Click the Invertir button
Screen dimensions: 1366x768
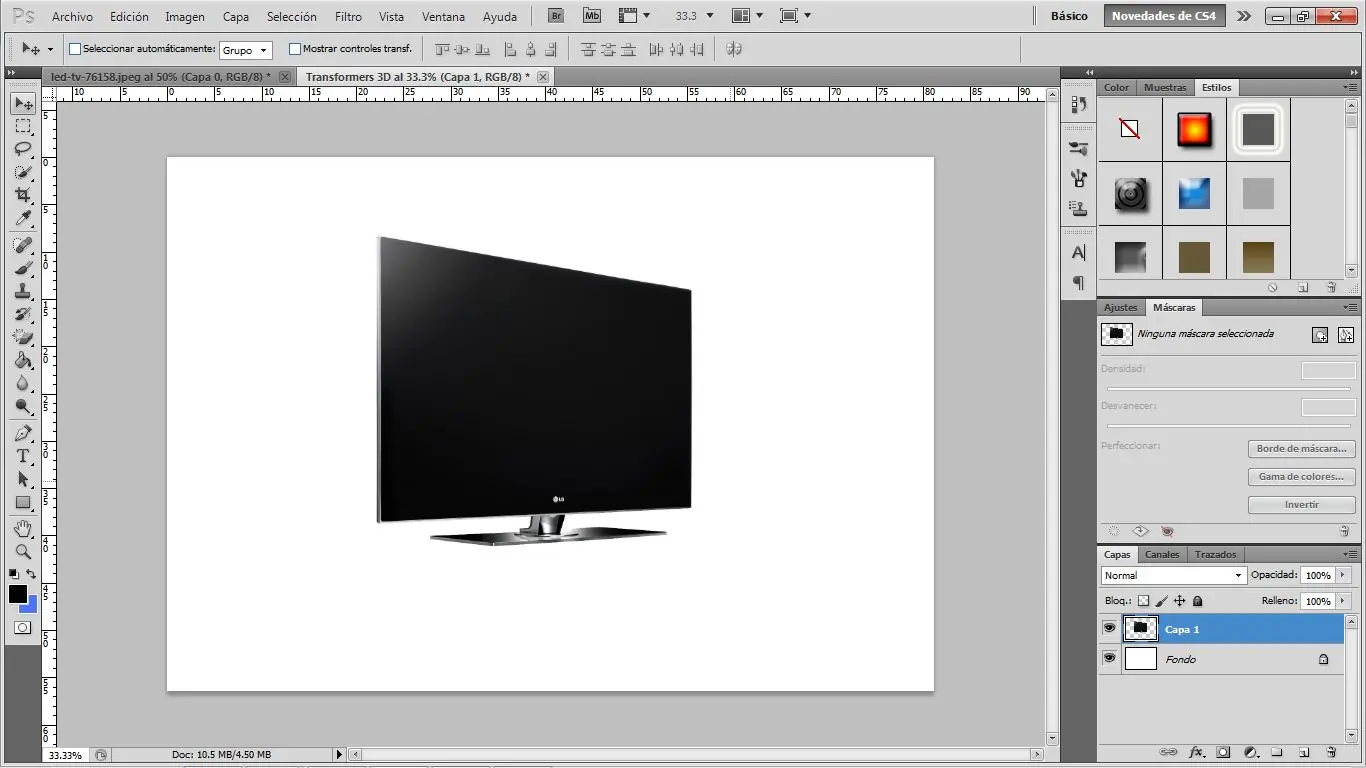[x=1301, y=505]
